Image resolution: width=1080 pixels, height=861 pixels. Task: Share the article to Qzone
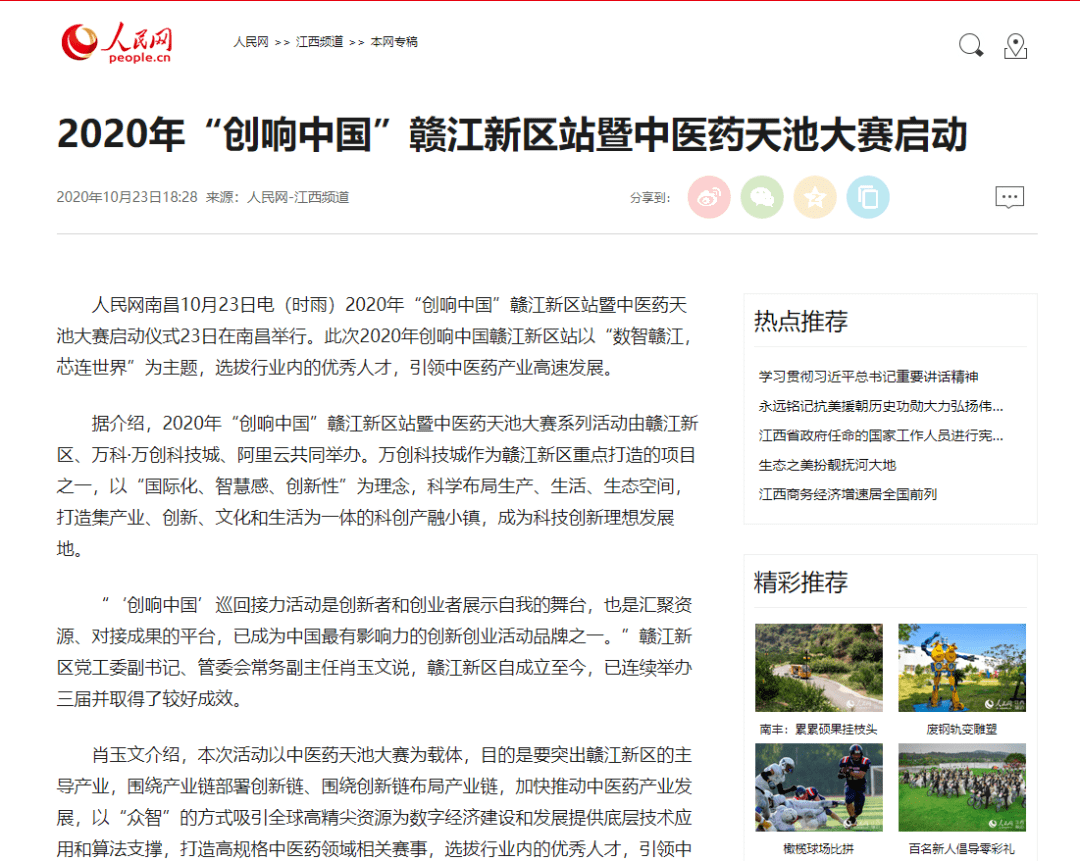(815, 197)
